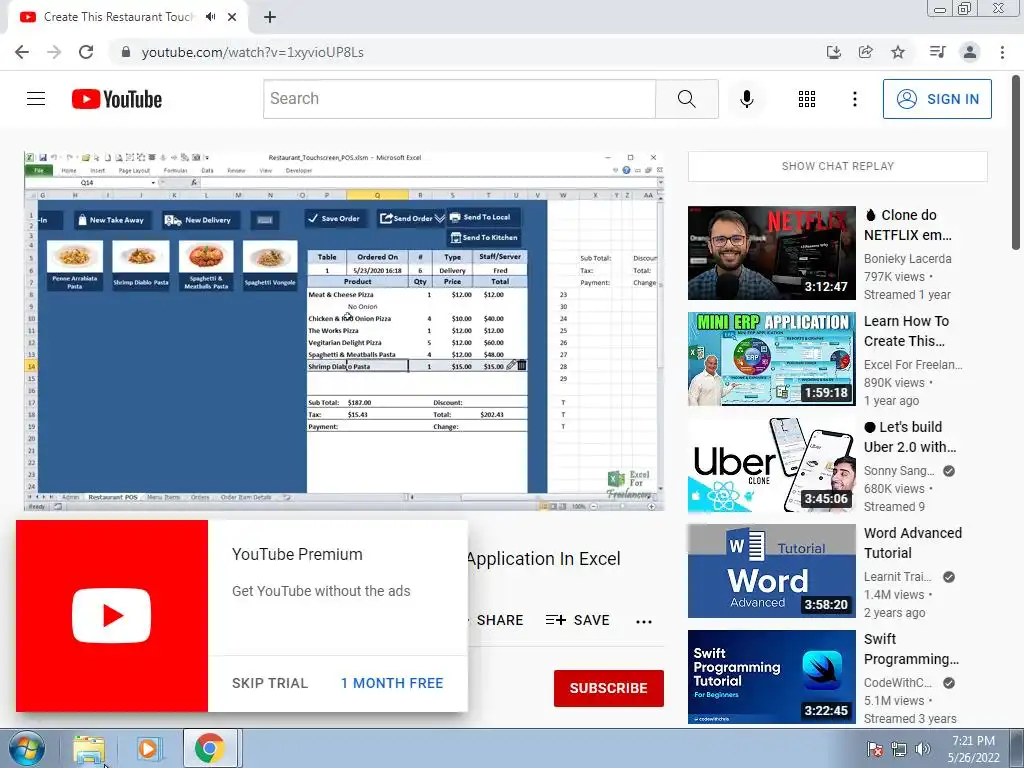
Task: Click the search magnifier button
Action: 686,99
